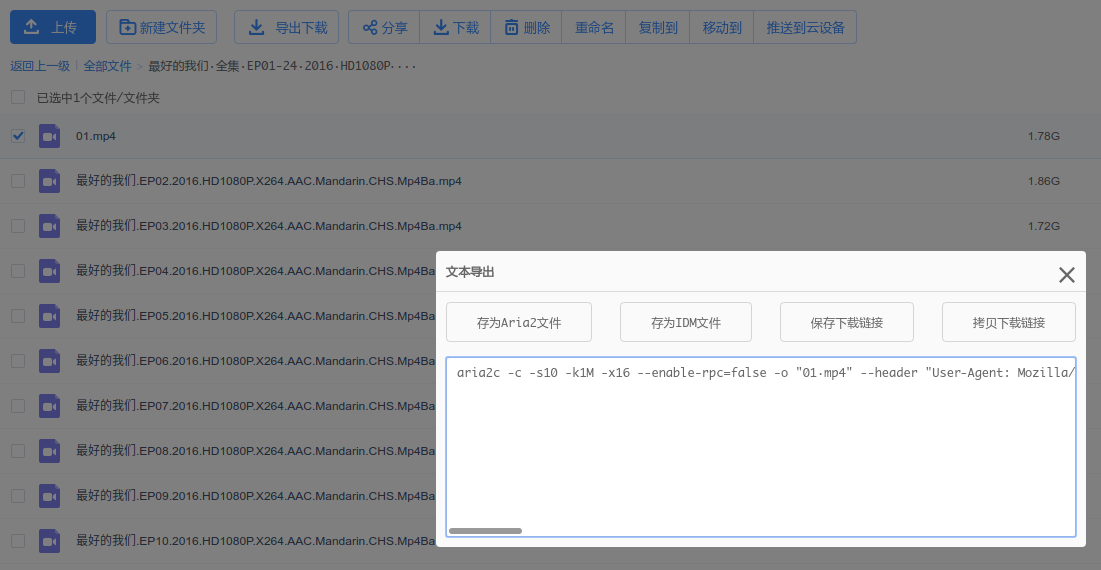Click inside the aria2c command text area
1101x570 pixels.
click(761, 447)
